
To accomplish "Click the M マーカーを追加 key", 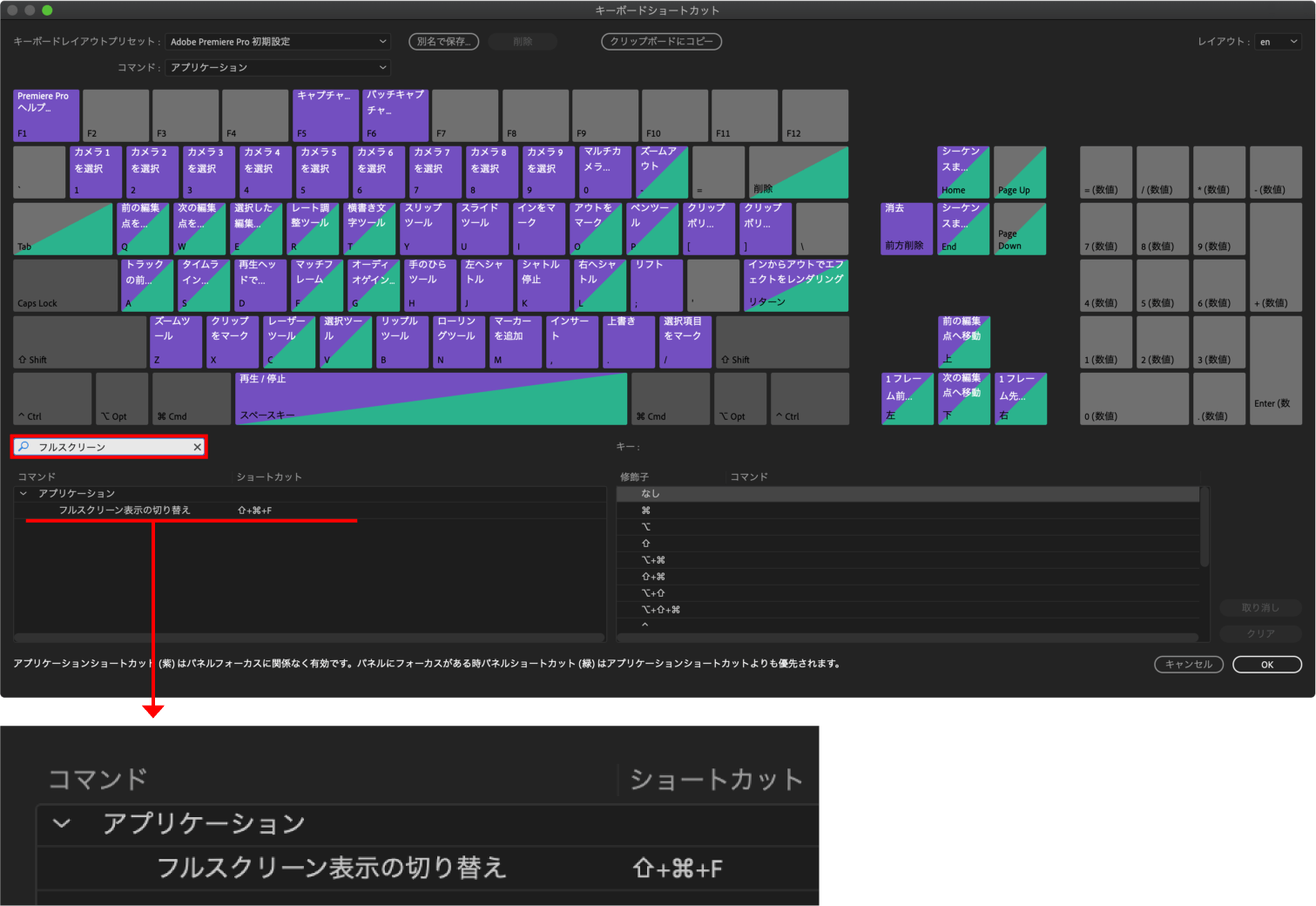I will 516,341.
